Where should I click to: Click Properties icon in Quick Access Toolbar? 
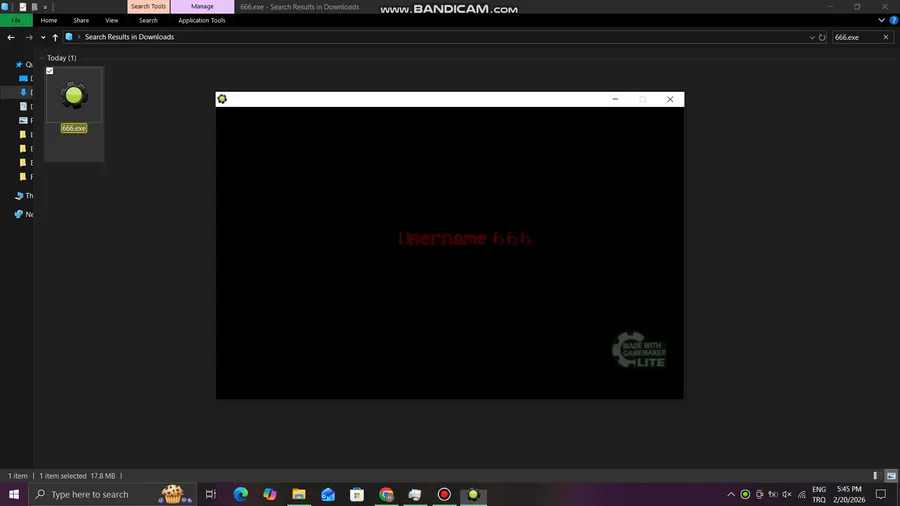[23, 7]
